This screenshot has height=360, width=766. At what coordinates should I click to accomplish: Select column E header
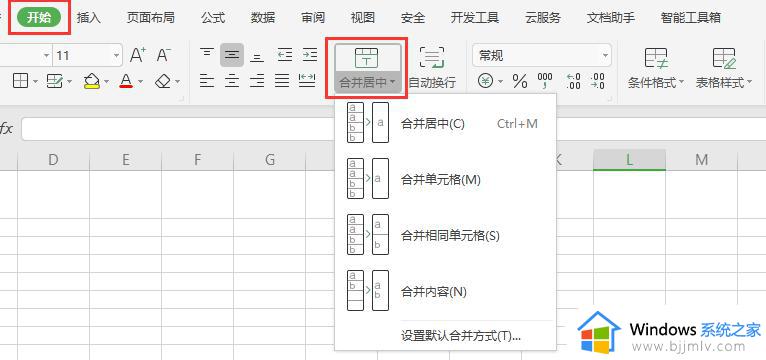coord(126,159)
